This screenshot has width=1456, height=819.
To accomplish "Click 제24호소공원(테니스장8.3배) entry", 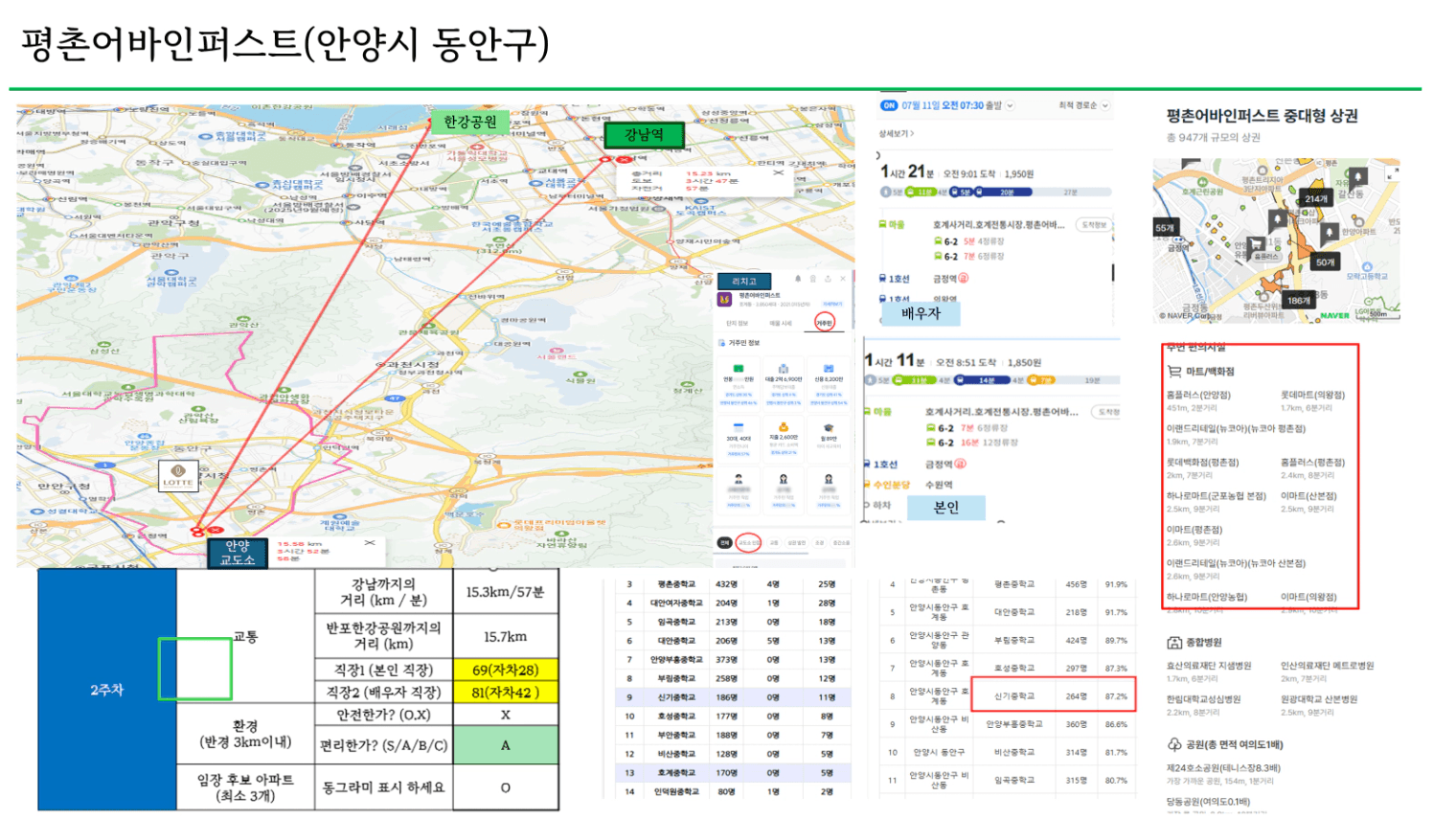I will click(1223, 768).
